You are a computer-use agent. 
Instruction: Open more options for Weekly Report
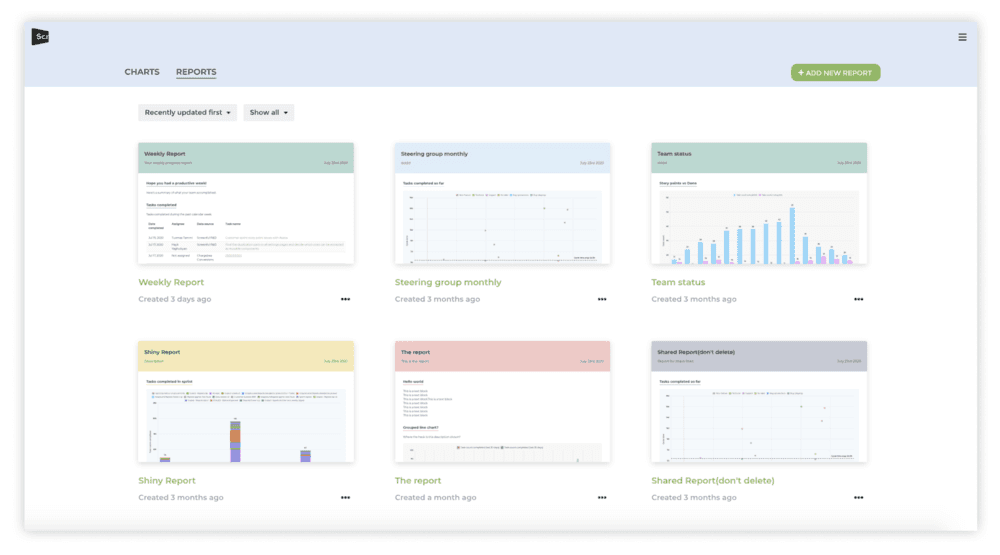tap(345, 299)
